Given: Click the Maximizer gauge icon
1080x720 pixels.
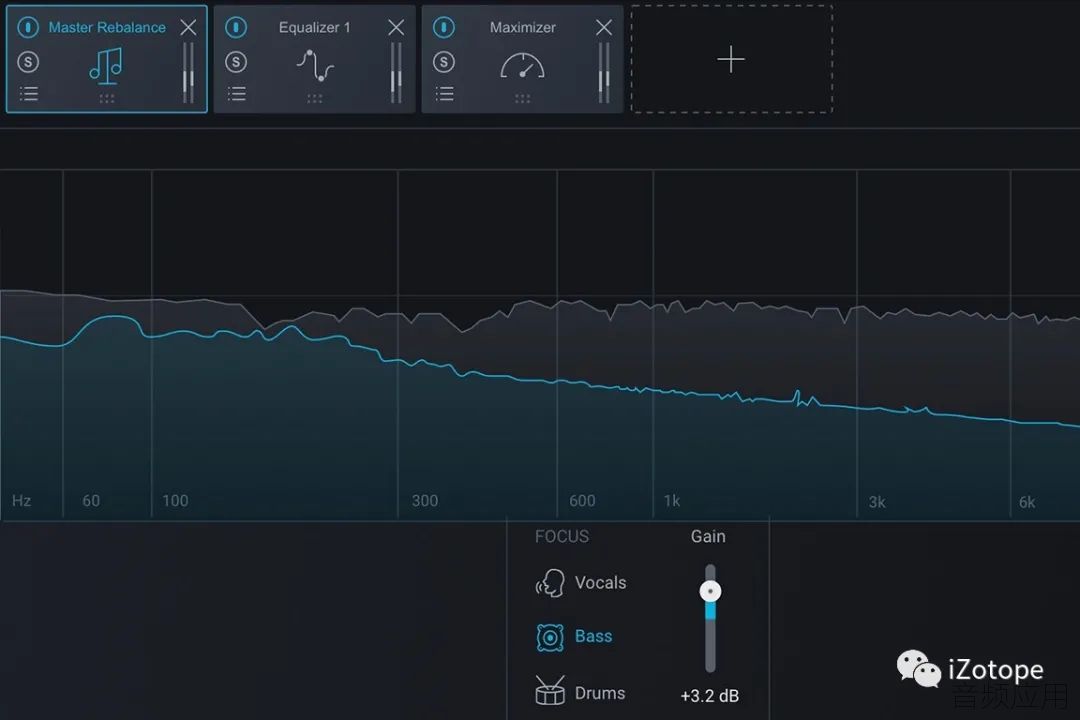Looking at the screenshot, I should [522, 66].
